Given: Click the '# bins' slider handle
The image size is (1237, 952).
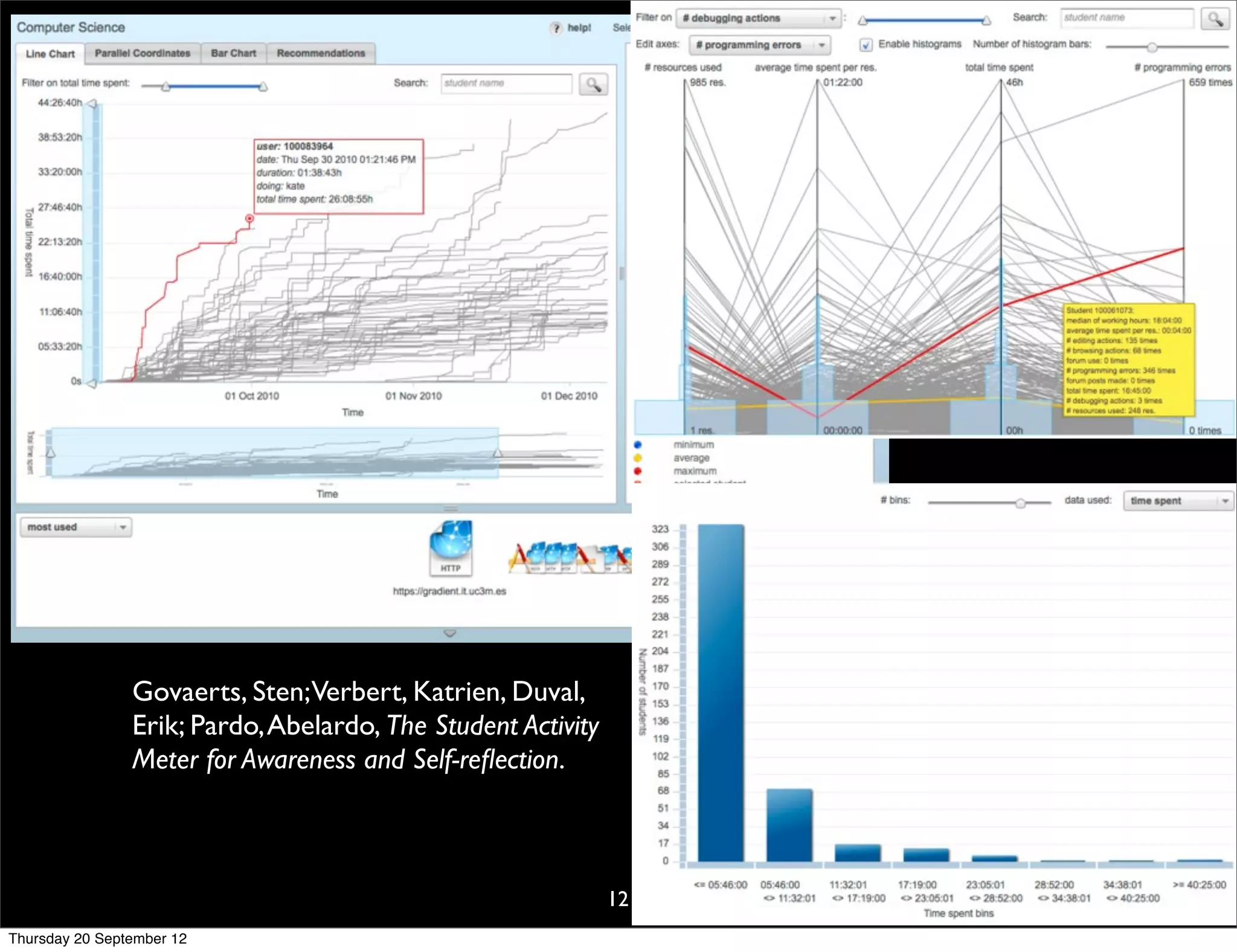Looking at the screenshot, I should pos(1020,503).
